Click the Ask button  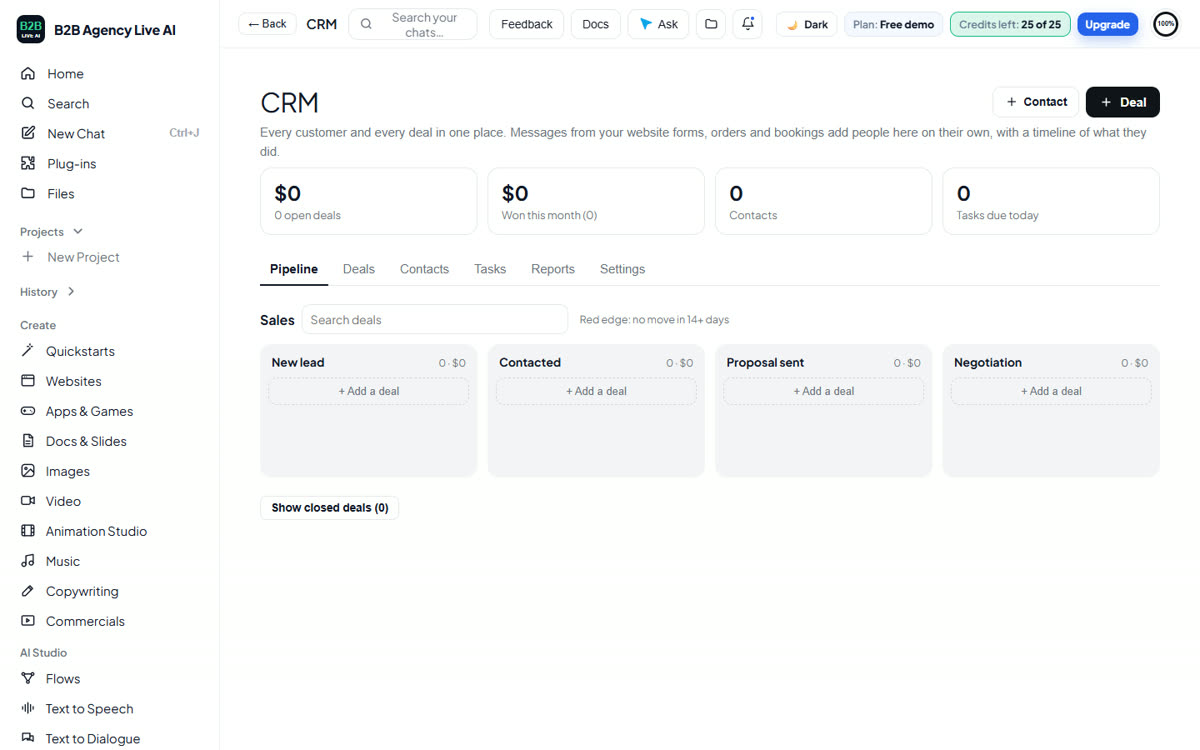[x=658, y=24]
